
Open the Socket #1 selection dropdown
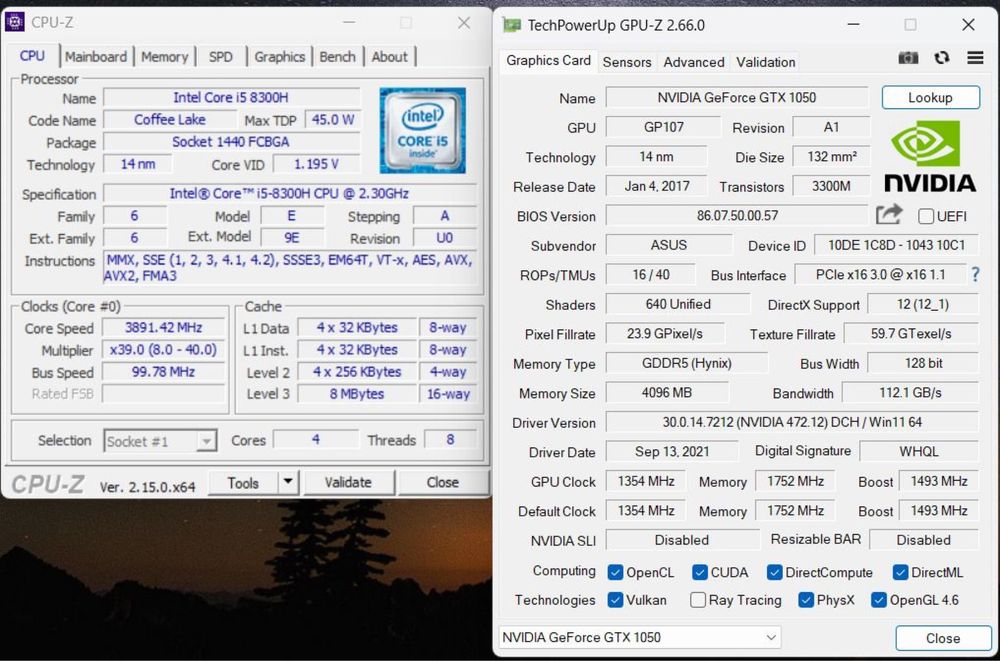[x=160, y=441]
